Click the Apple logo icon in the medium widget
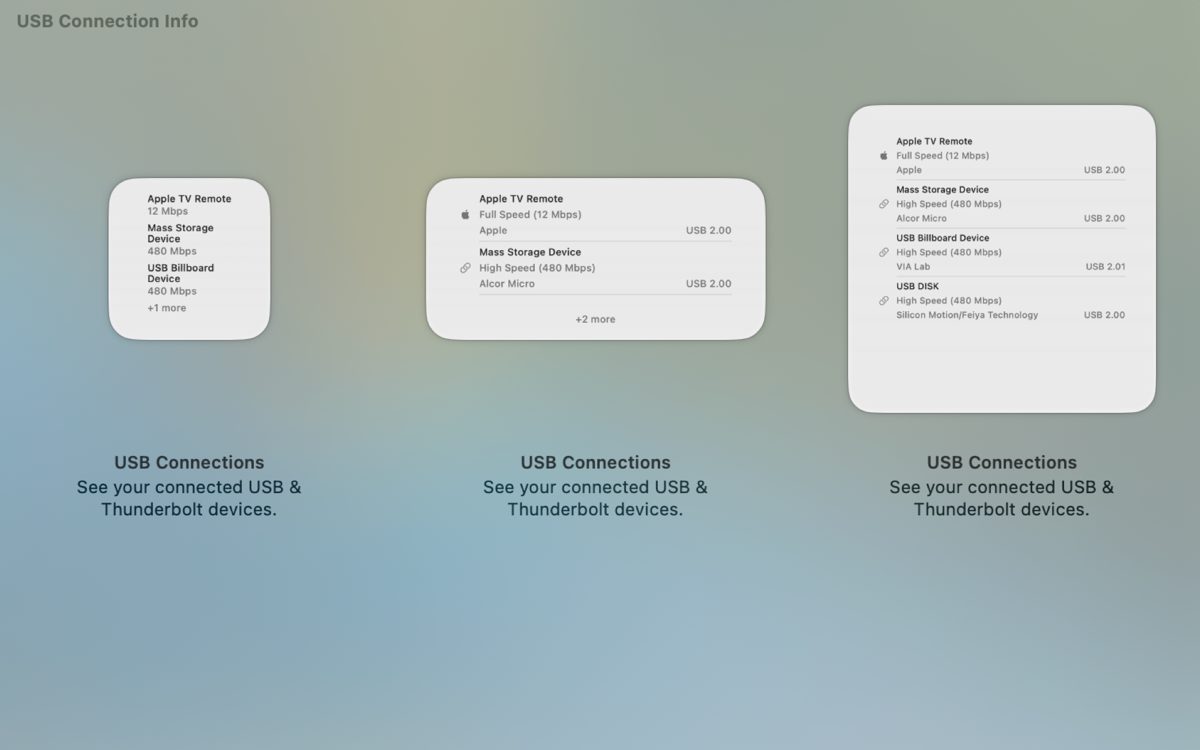1200x750 pixels. 465,215
